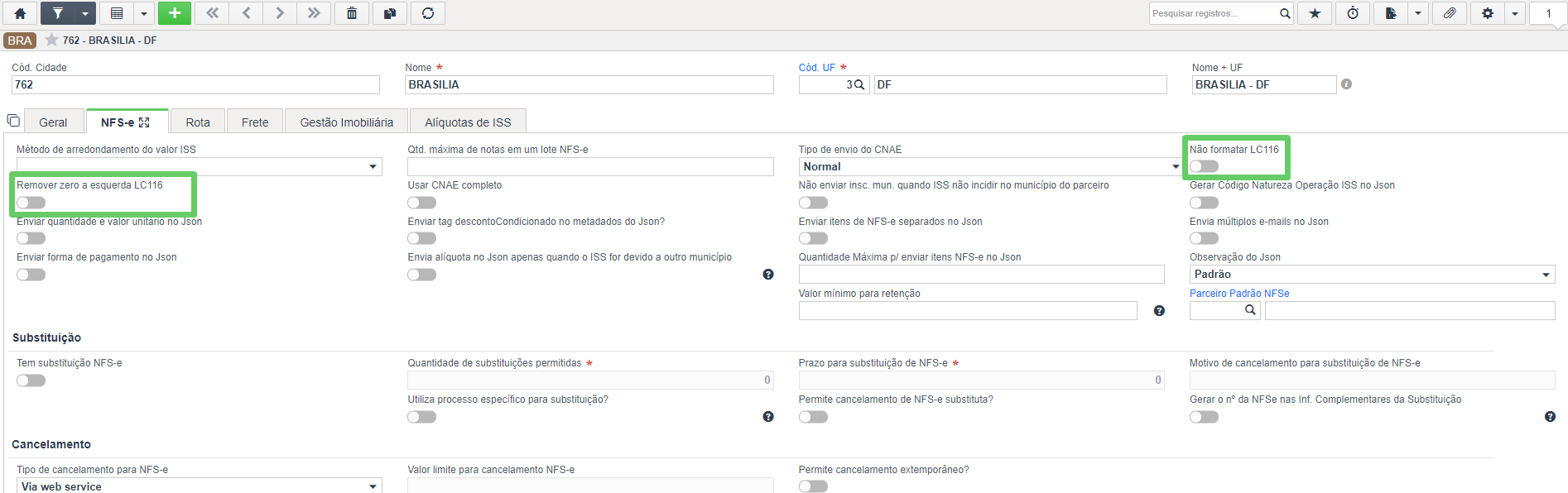The image size is (1568, 493).
Task: Show help for Gerar nº da NFSe
Action: point(1550,417)
